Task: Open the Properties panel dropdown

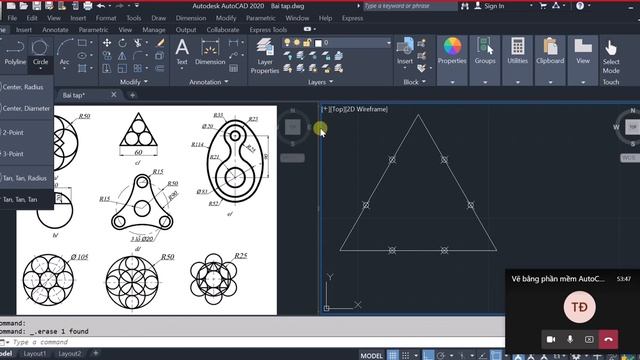Action: (452, 82)
